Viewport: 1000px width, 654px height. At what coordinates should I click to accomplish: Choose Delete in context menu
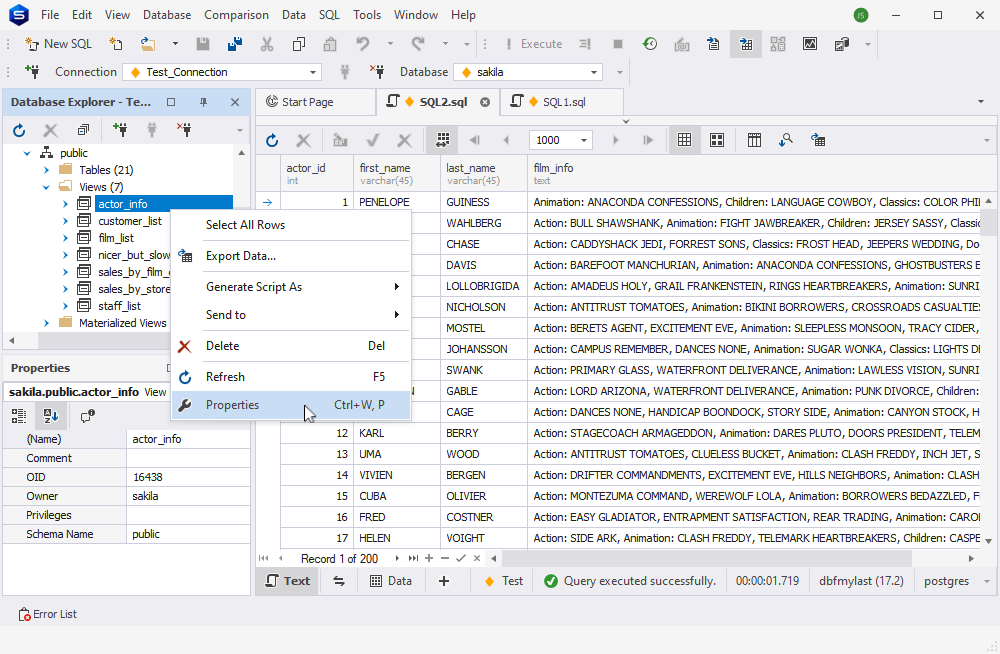(x=291, y=346)
